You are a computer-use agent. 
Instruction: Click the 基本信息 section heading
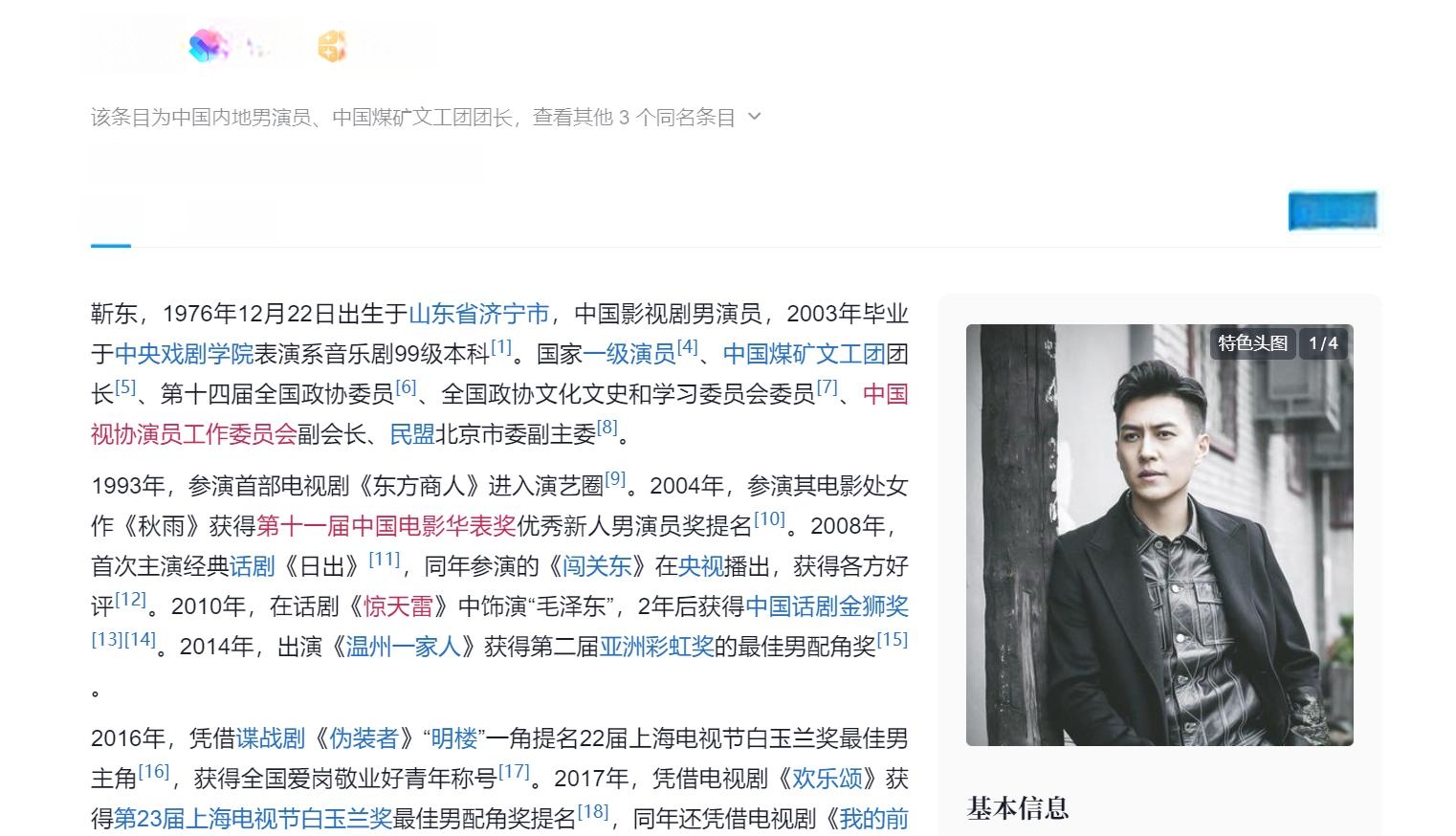pos(1018,808)
